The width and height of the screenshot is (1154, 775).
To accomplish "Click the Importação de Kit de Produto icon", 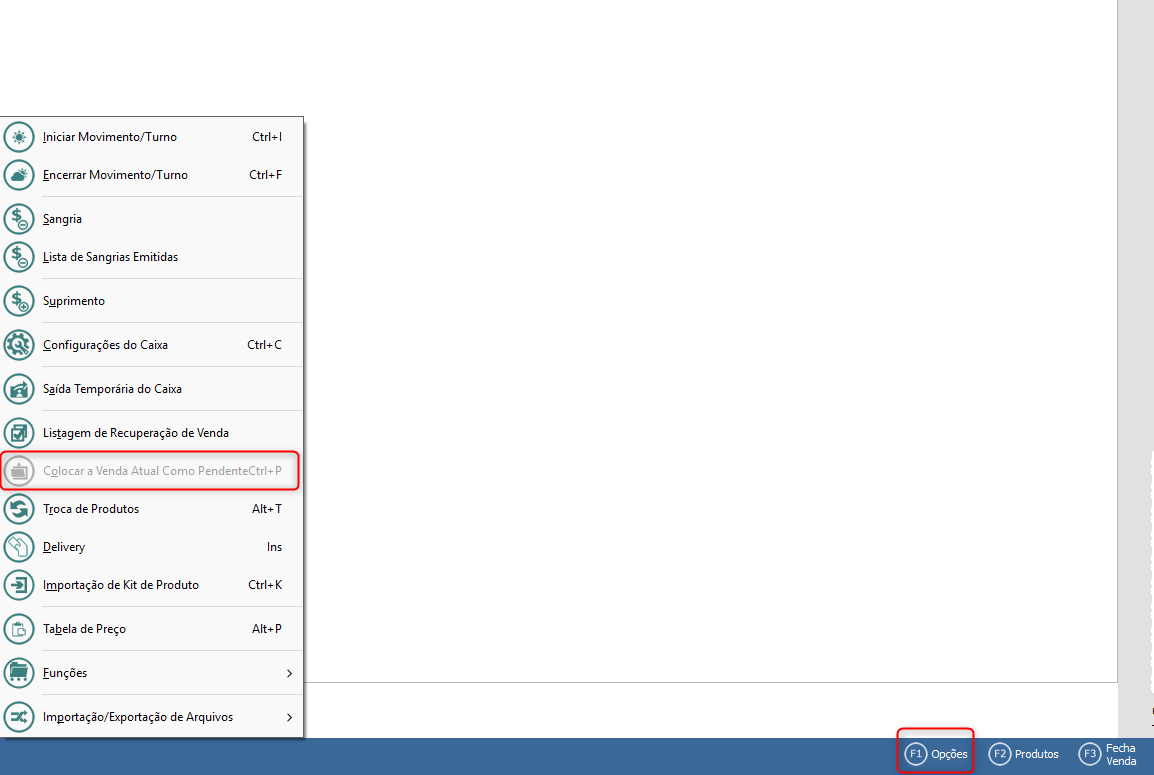I will coord(19,585).
